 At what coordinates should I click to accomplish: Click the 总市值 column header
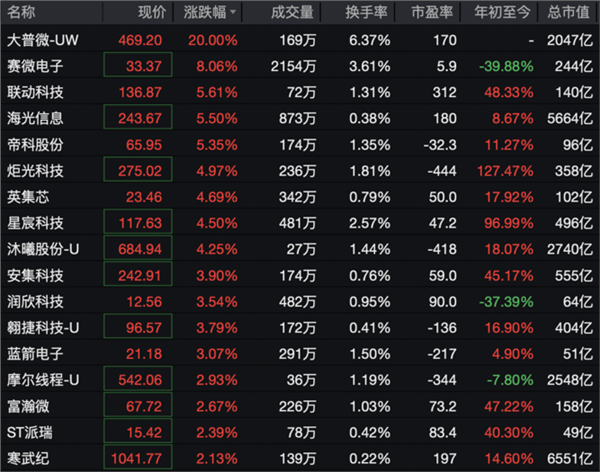click(x=568, y=12)
